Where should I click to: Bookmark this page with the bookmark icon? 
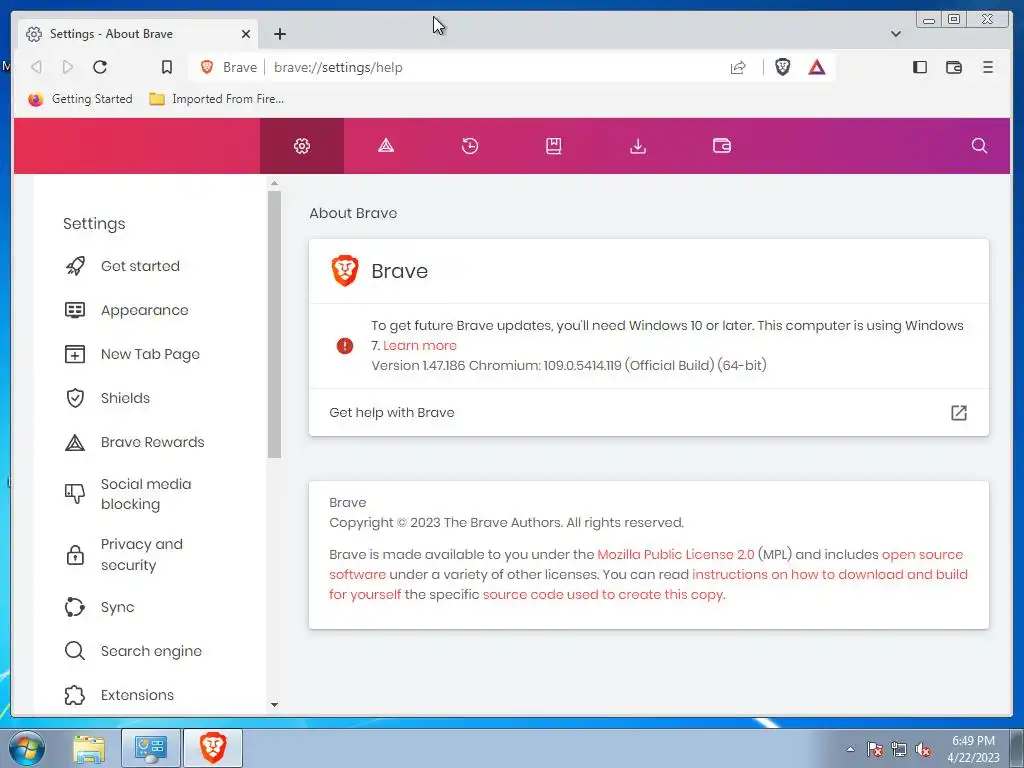(x=167, y=67)
